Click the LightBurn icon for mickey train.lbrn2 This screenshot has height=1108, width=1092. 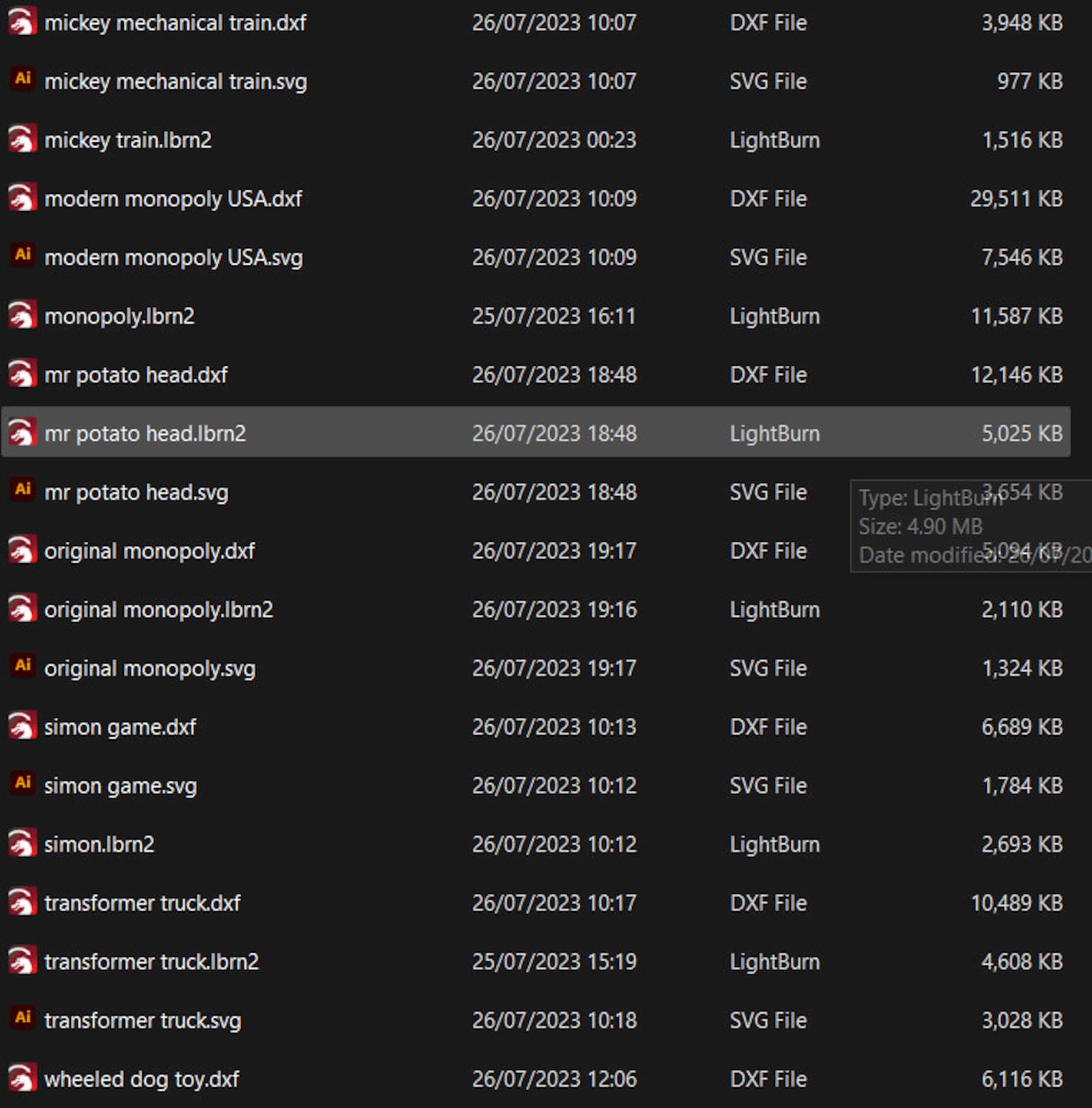point(22,140)
